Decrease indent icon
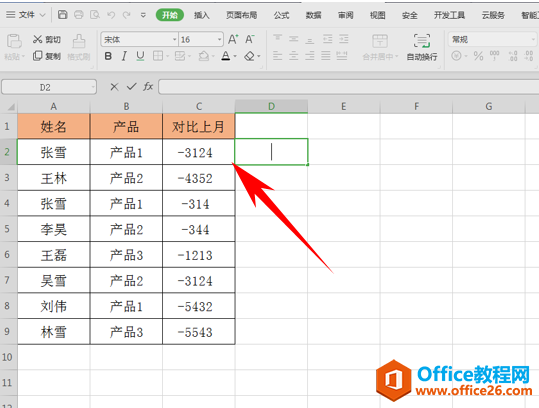Screen dimensions: 539x408 point(328,39)
